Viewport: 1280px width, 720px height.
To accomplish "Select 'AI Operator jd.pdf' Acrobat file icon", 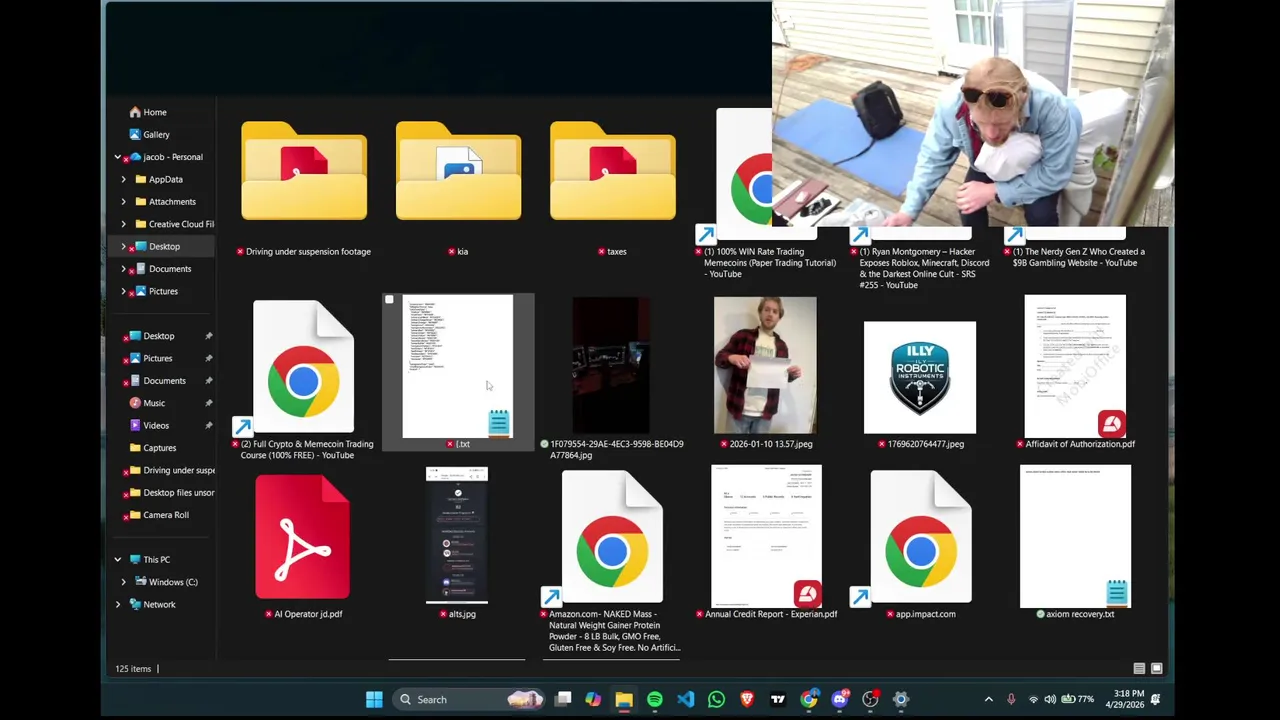I will click(302, 537).
